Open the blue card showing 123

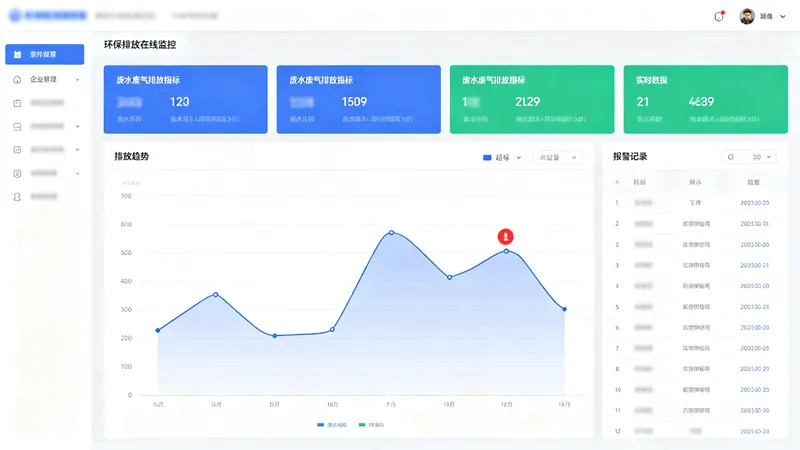tap(186, 99)
